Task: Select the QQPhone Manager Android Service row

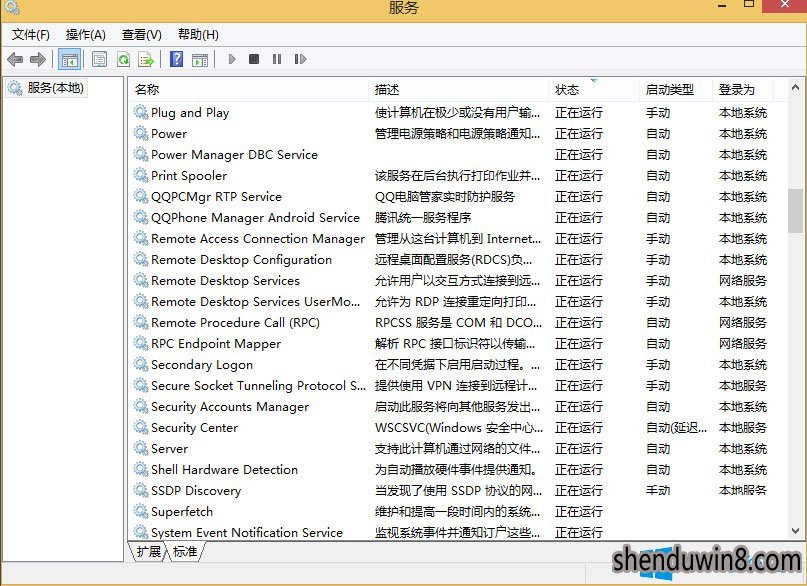Action: pyautogui.click(x=458, y=218)
